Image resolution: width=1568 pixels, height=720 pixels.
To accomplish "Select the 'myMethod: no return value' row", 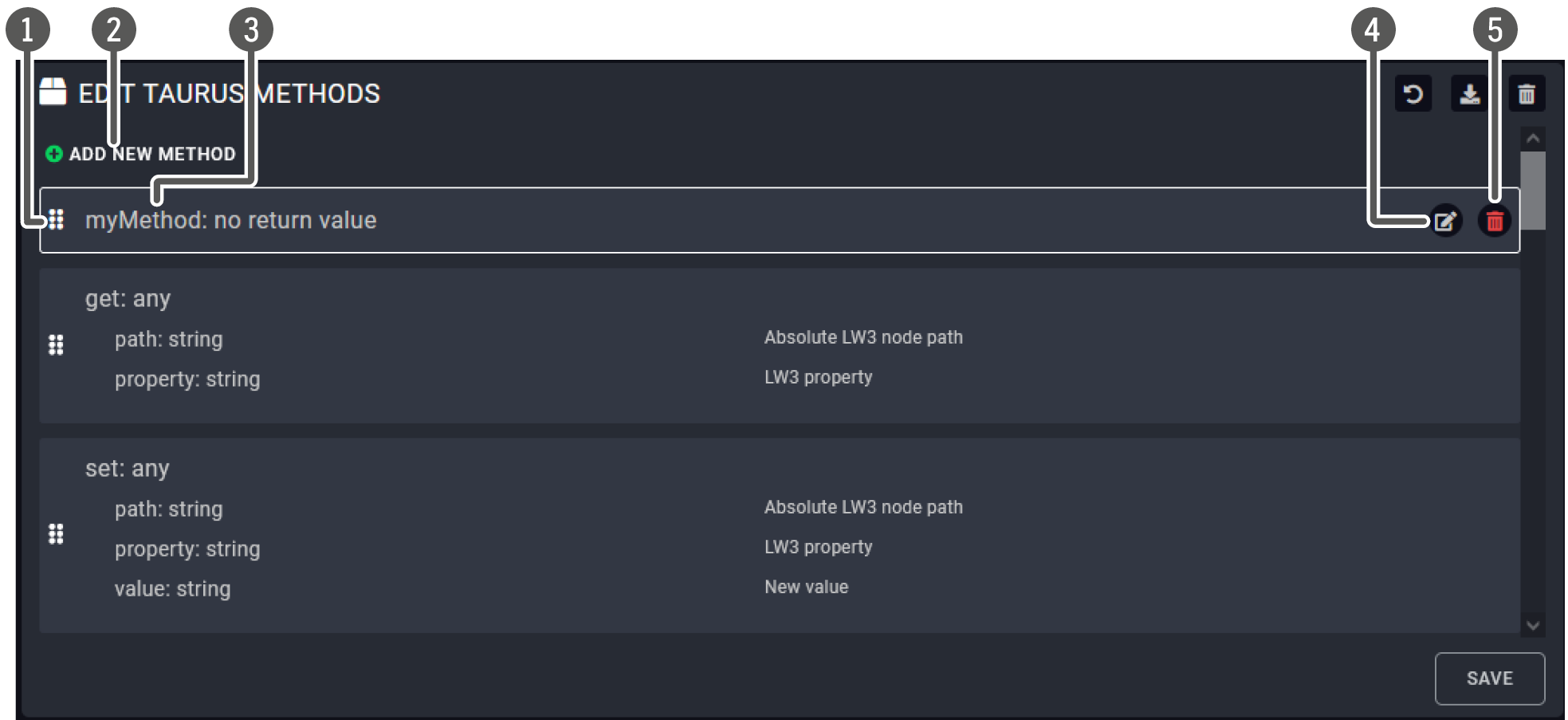I will tap(230, 220).
